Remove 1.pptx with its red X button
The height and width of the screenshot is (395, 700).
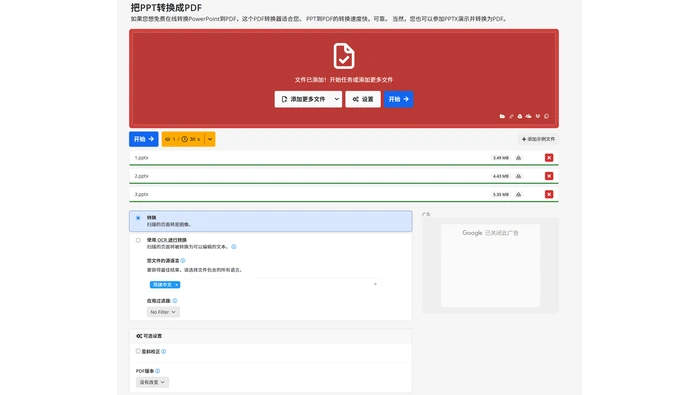pos(549,158)
